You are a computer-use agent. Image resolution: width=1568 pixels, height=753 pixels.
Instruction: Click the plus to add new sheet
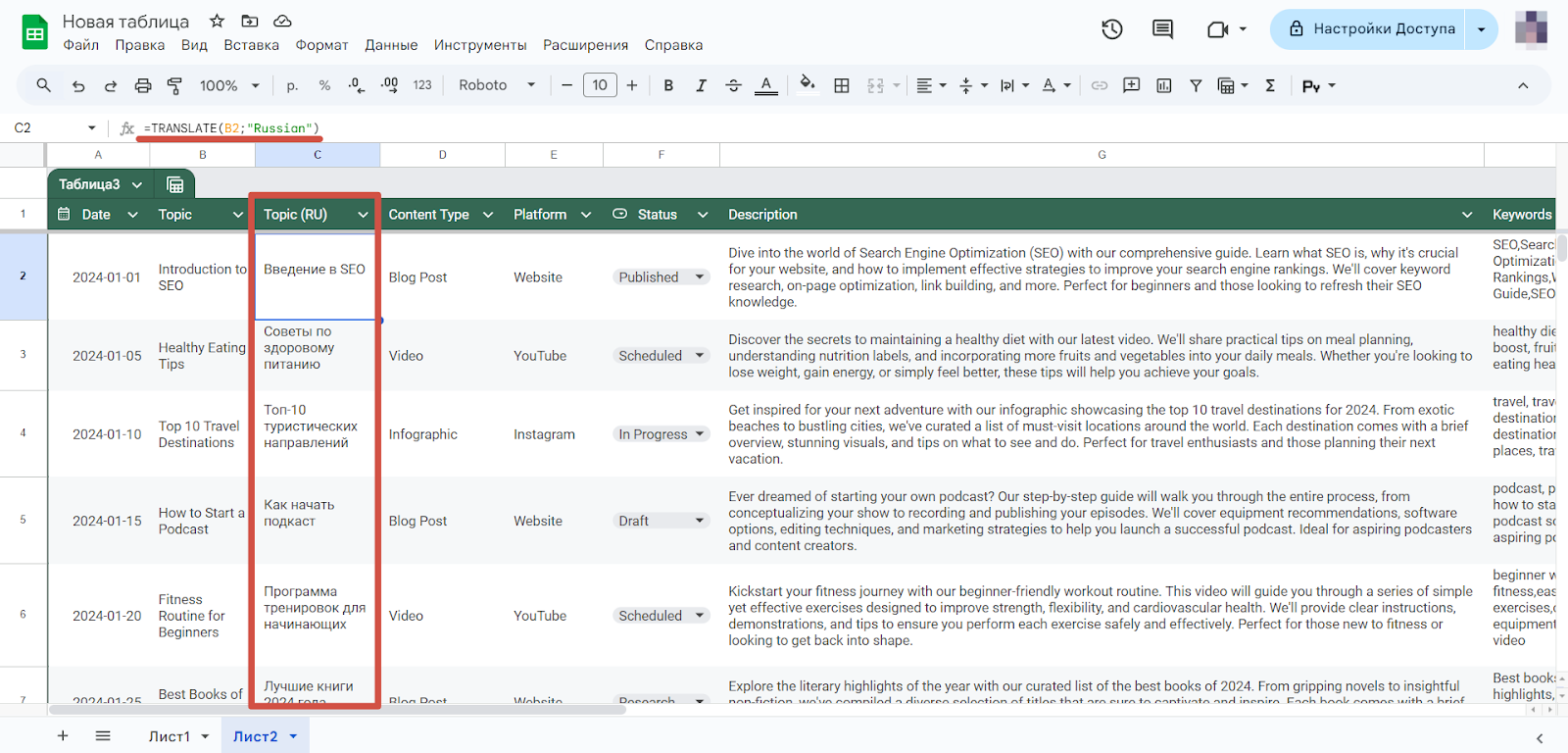63,736
